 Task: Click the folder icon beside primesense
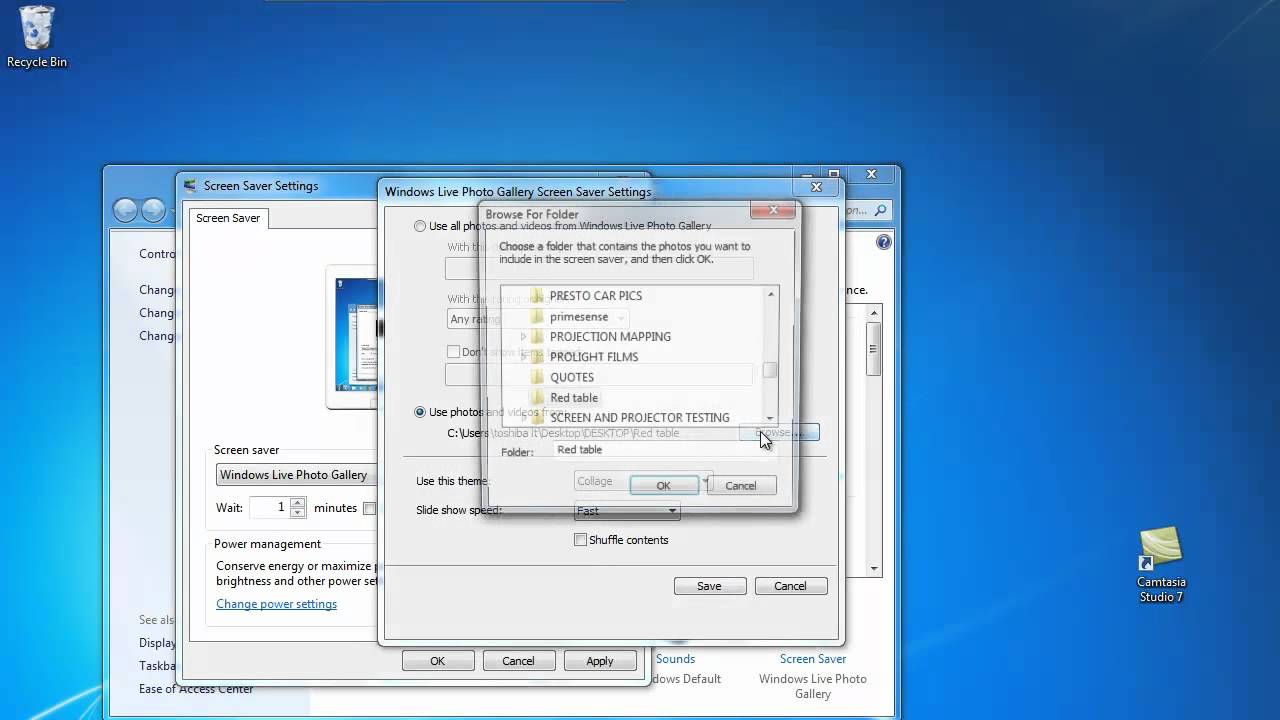coord(537,316)
